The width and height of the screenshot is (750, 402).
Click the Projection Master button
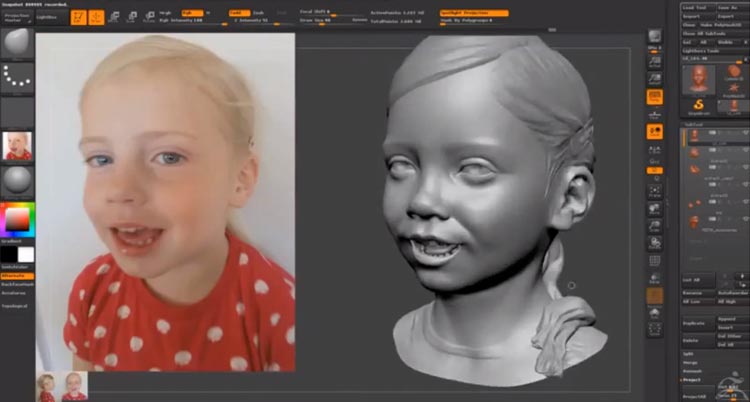pyautogui.click(x=17, y=18)
